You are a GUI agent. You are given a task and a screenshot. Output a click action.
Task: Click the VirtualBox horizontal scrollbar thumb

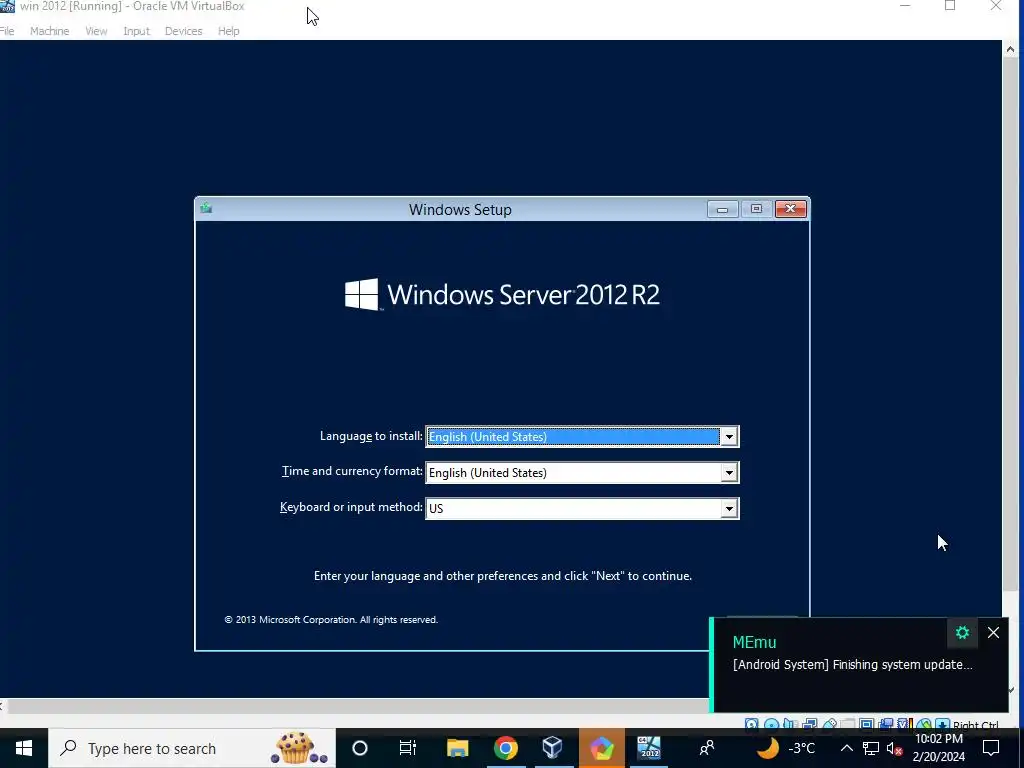coord(357,706)
